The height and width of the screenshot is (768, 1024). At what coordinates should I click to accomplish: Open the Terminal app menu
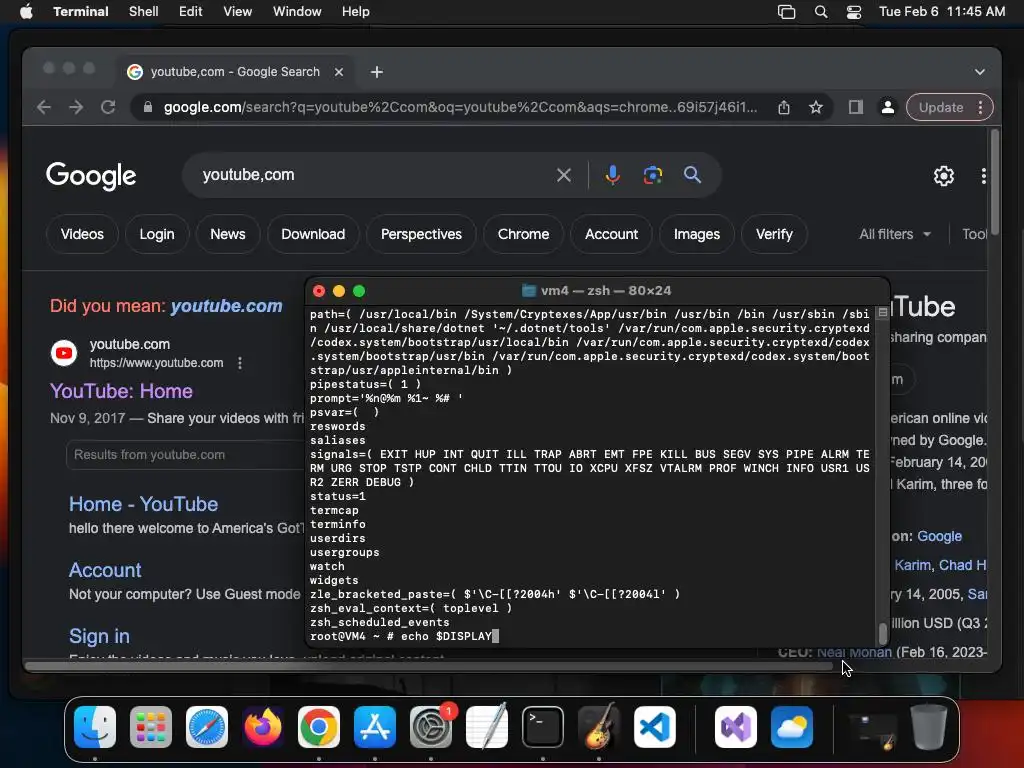point(81,12)
